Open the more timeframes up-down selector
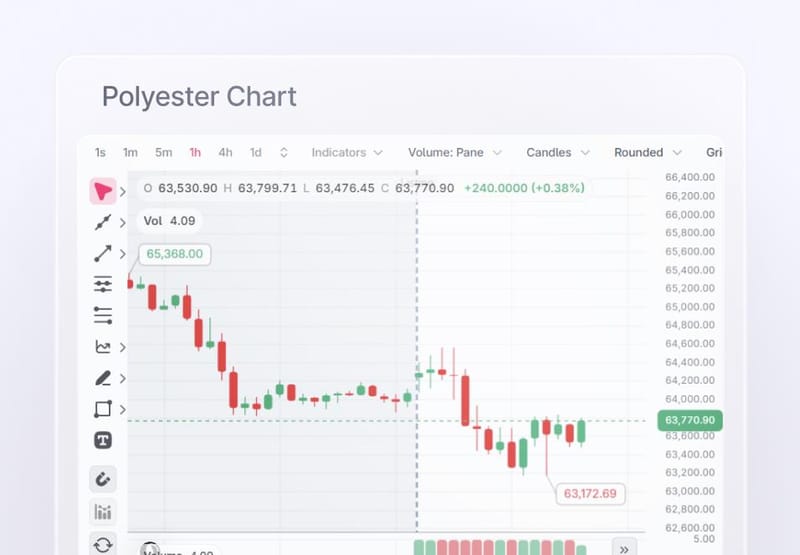The image size is (800, 555). pos(284,153)
